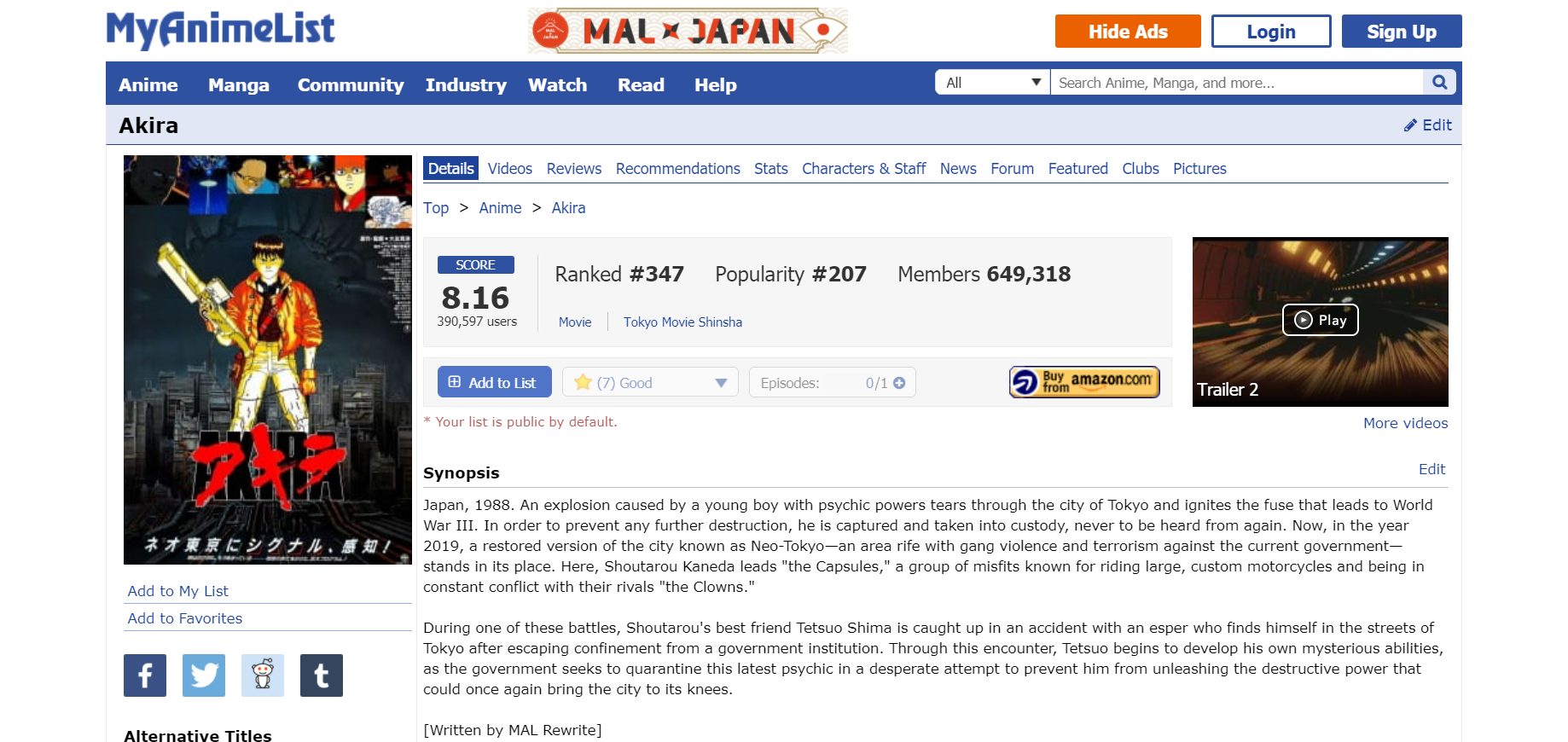This screenshot has width=1568, height=742.
Task: Switch to the Reviews tab
Action: (573, 169)
